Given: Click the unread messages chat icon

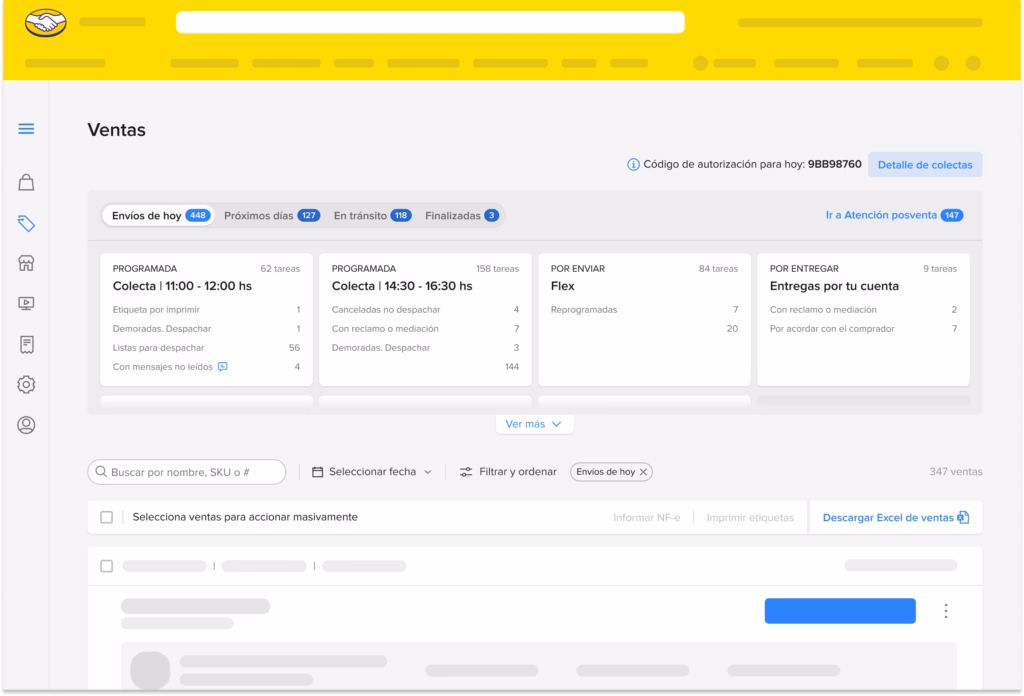Looking at the screenshot, I should pyautogui.click(x=223, y=367).
